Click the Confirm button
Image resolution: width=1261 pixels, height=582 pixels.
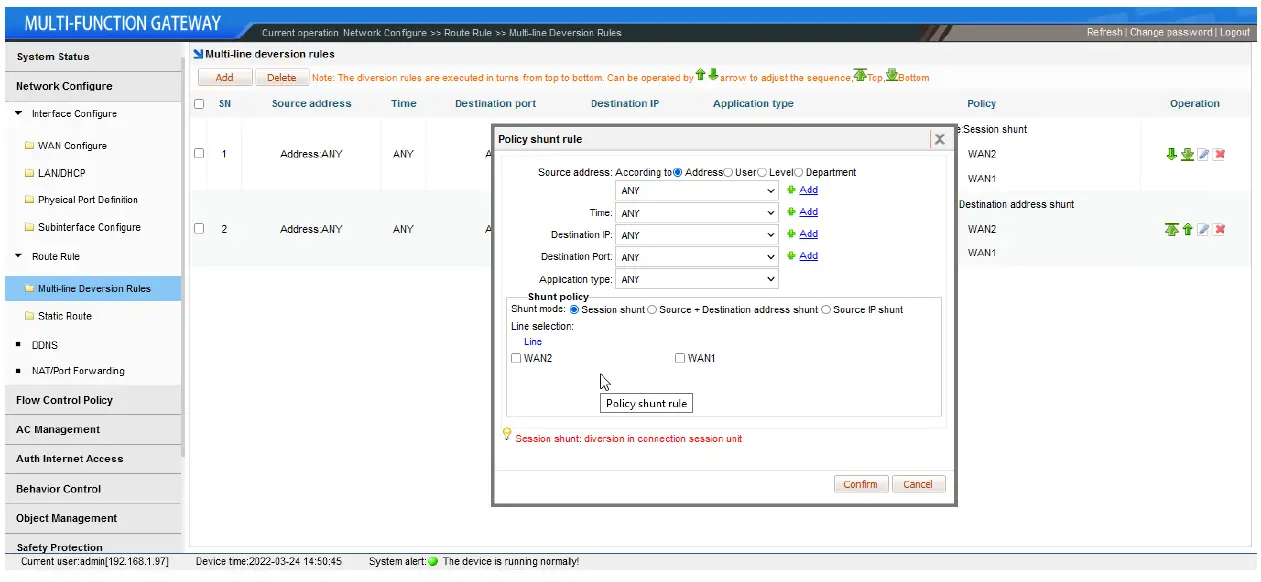point(860,484)
